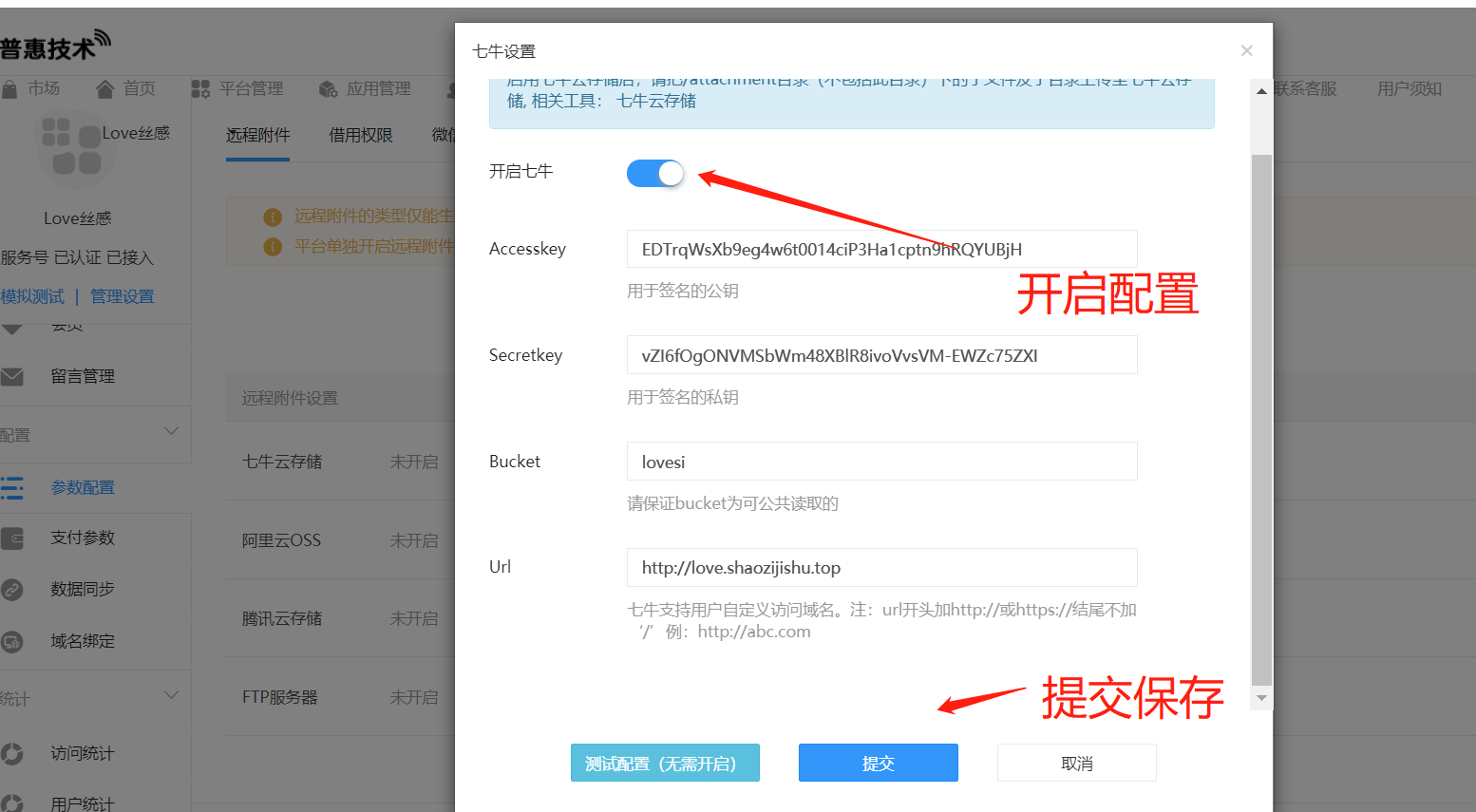Close the 七牛设置 dialog
Image resolution: width=1476 pixels, height=812 pixels.
1246,50
